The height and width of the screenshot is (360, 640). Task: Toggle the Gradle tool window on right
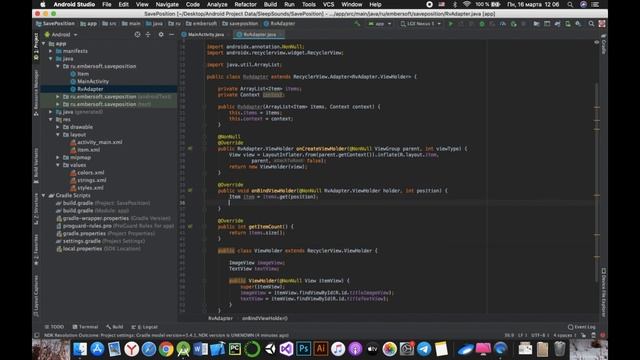click(603, 44)
